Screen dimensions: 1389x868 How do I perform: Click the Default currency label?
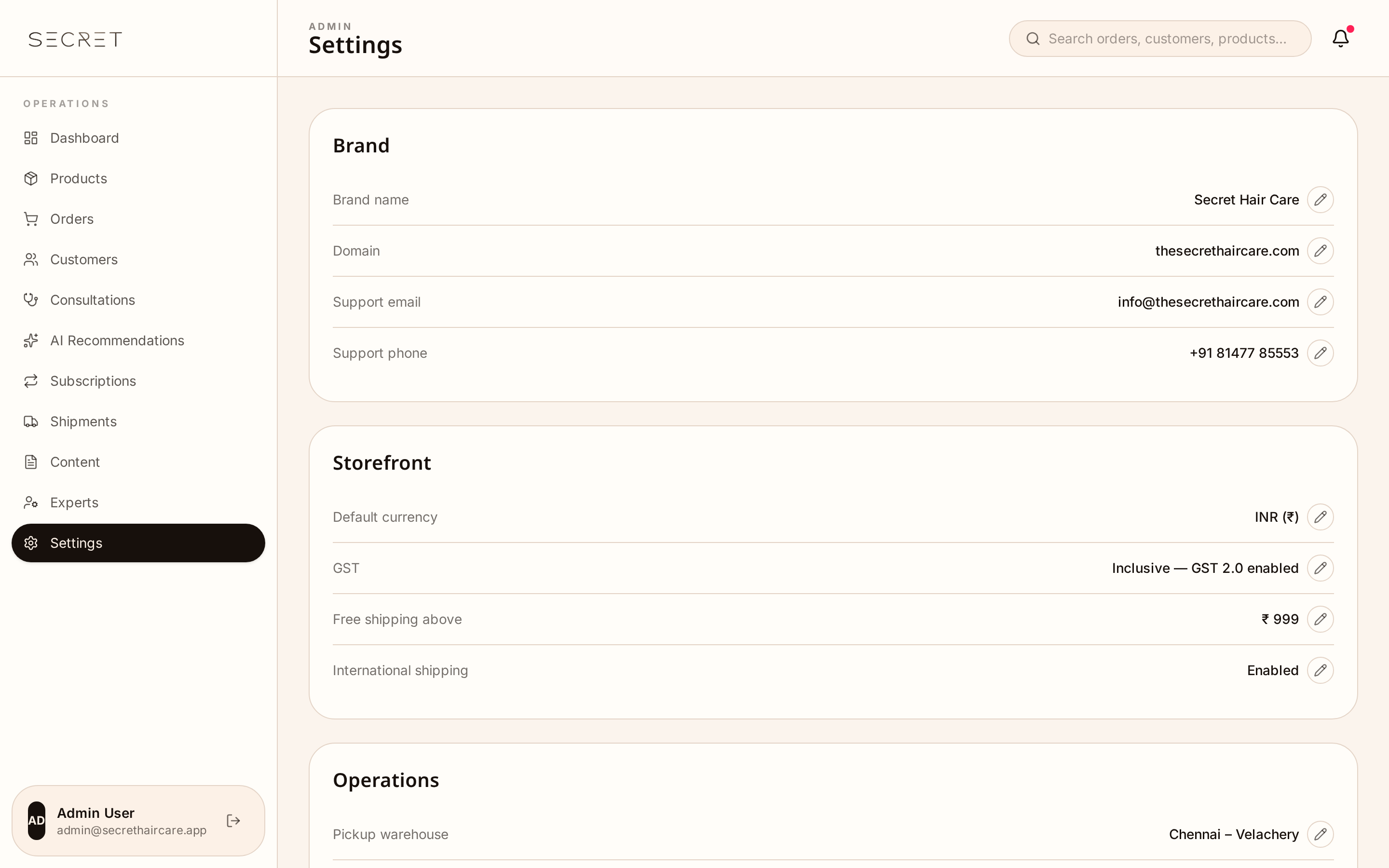[385, 517]
